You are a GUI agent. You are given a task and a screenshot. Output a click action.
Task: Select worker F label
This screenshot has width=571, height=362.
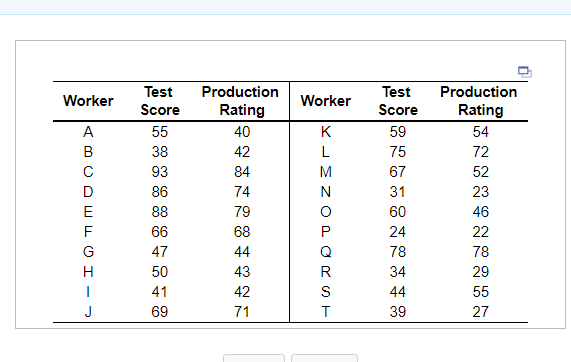point(88,232)
